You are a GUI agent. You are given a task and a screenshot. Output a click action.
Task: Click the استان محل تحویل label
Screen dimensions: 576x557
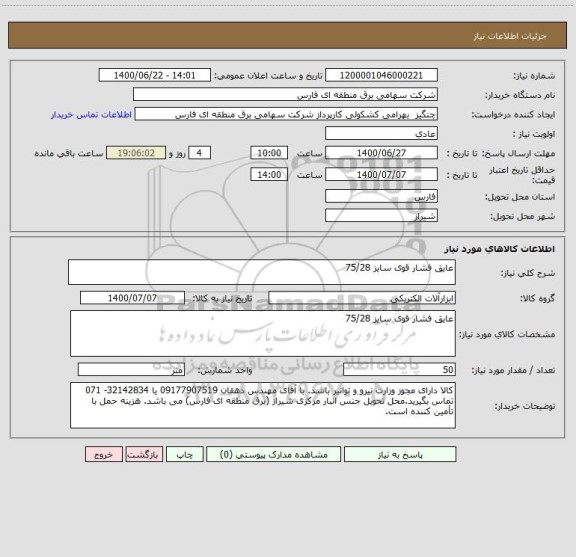click(520, 197)
